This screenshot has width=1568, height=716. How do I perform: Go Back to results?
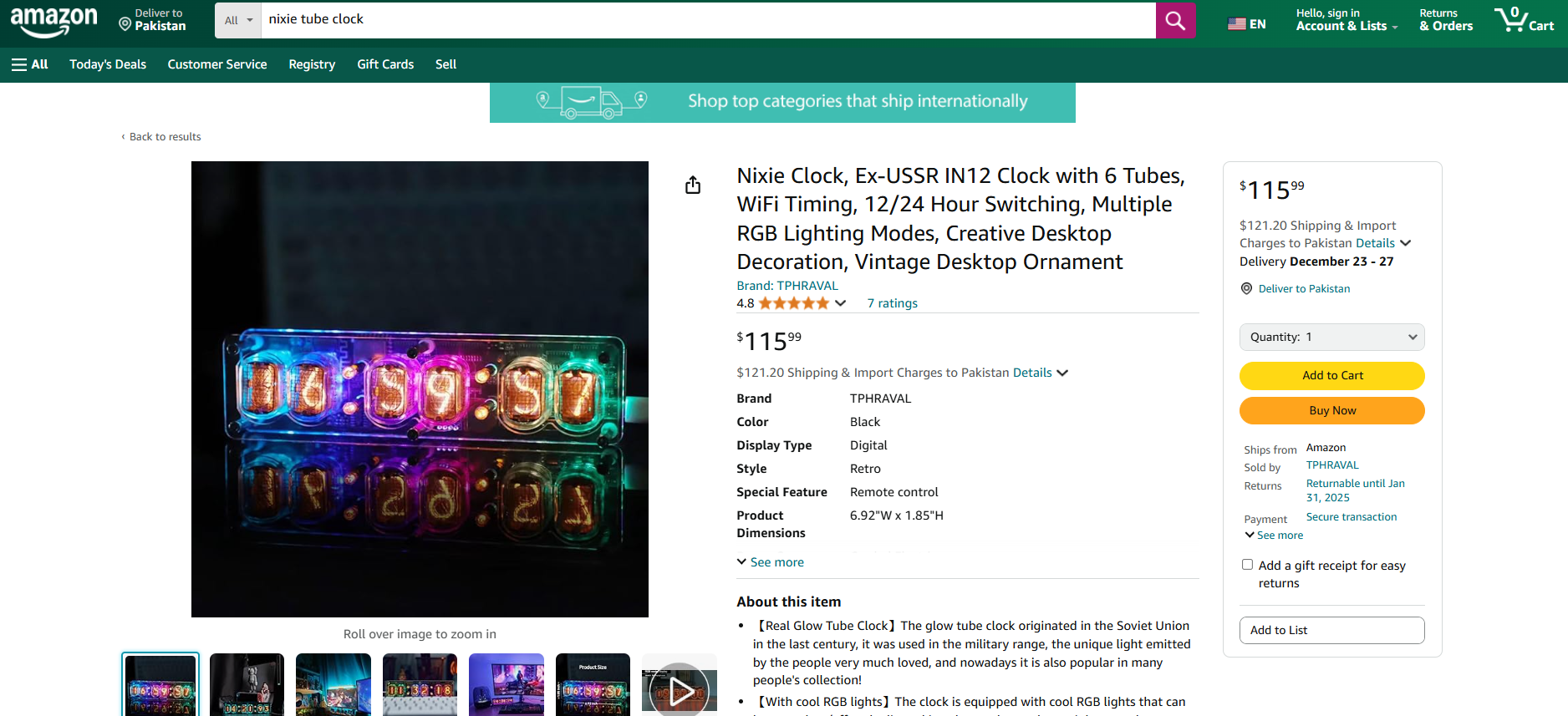pyautogui.click(x=161, y=137)
